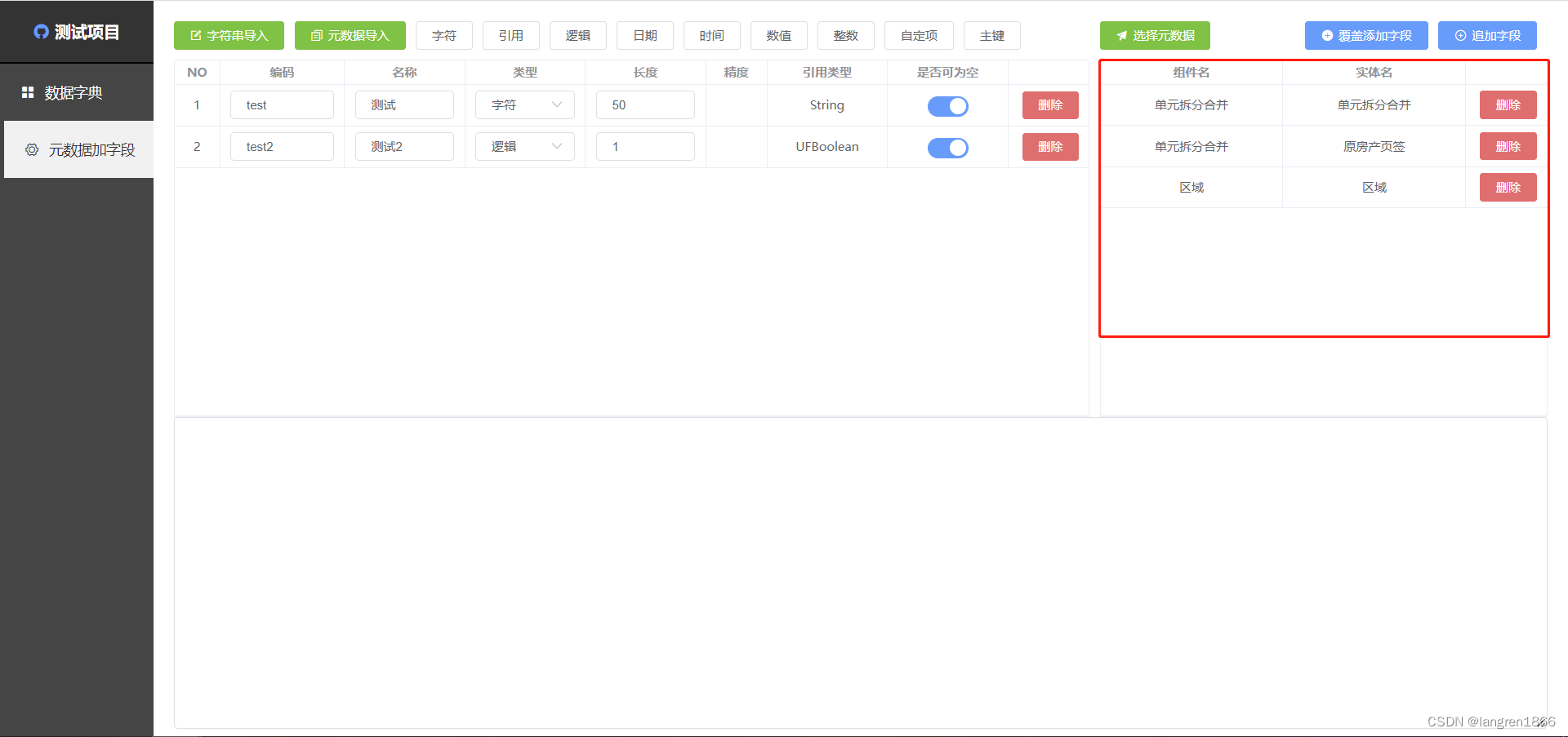Click the 字符串导入 green button
Viewport: 1568px width, 737px height.
click(x=229, y=36)
